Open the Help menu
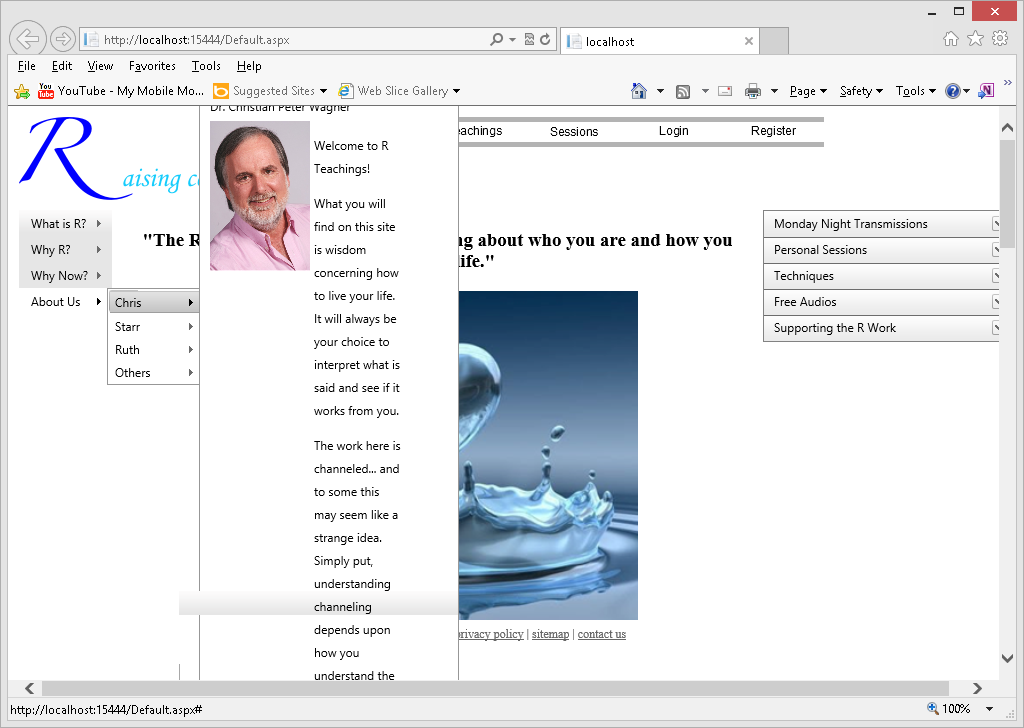 click(x=249, y=66)
